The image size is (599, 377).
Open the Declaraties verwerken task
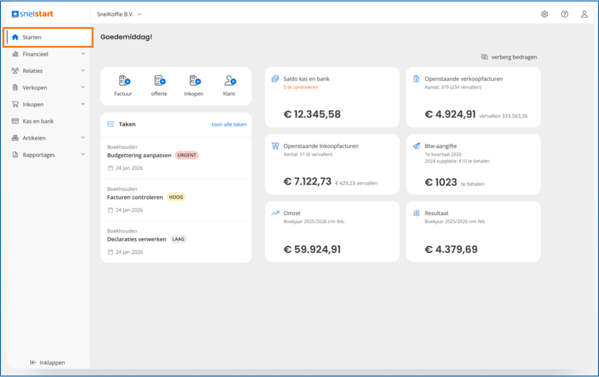136,239
